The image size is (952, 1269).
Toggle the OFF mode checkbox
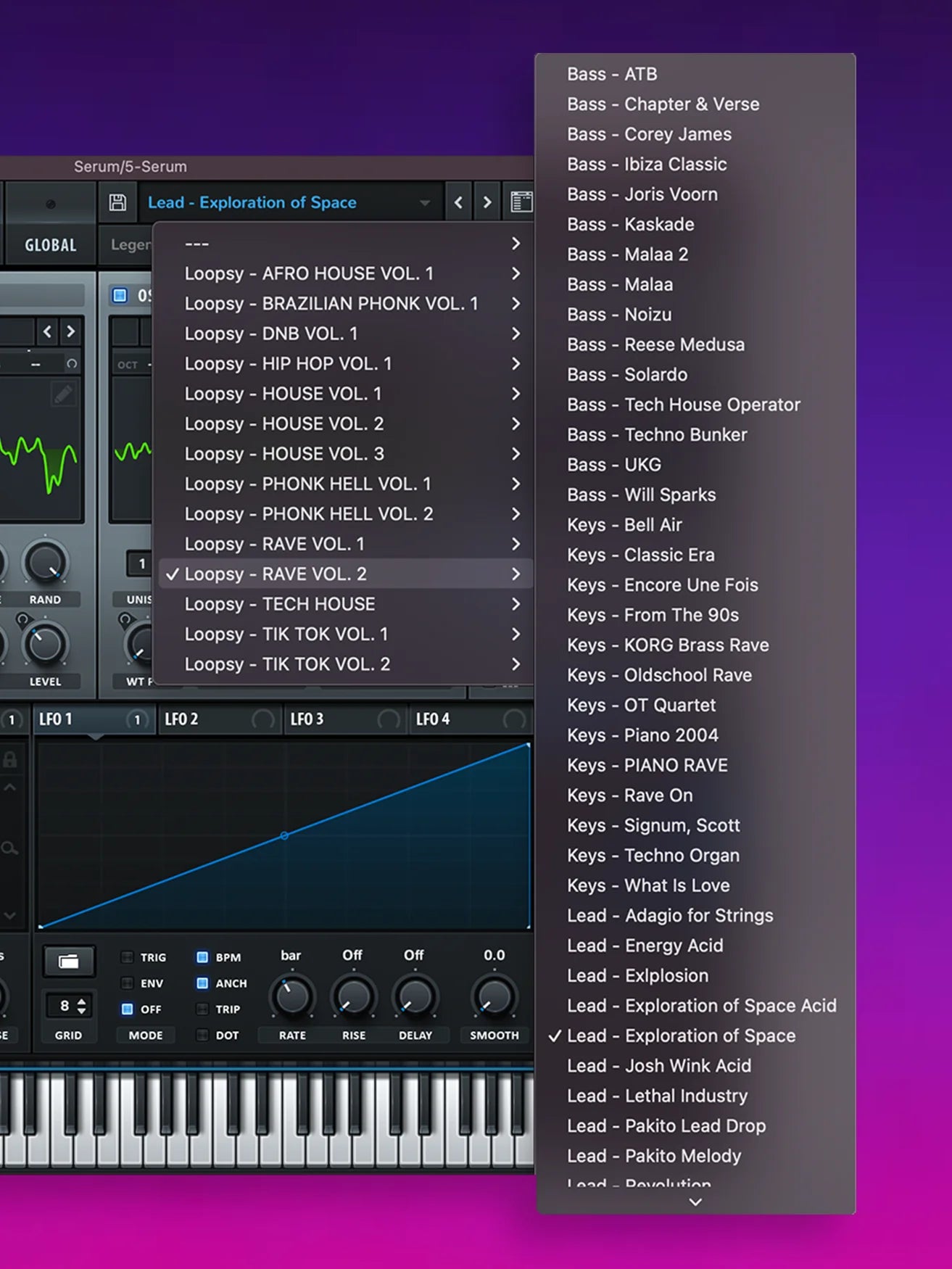[x=127, y=1009]
